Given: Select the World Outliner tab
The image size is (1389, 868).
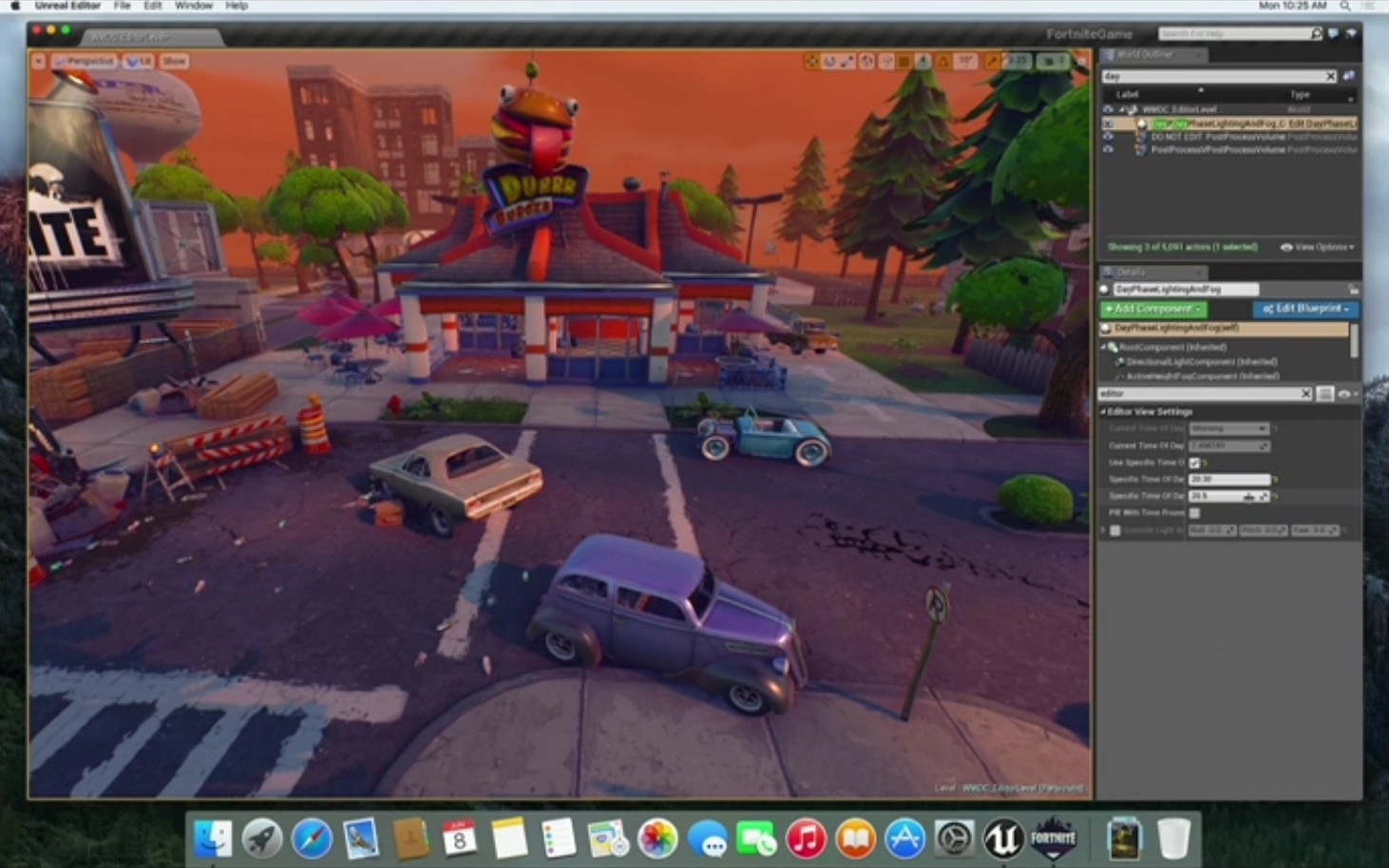Looking at the screenshot, I should point(1152,55).
